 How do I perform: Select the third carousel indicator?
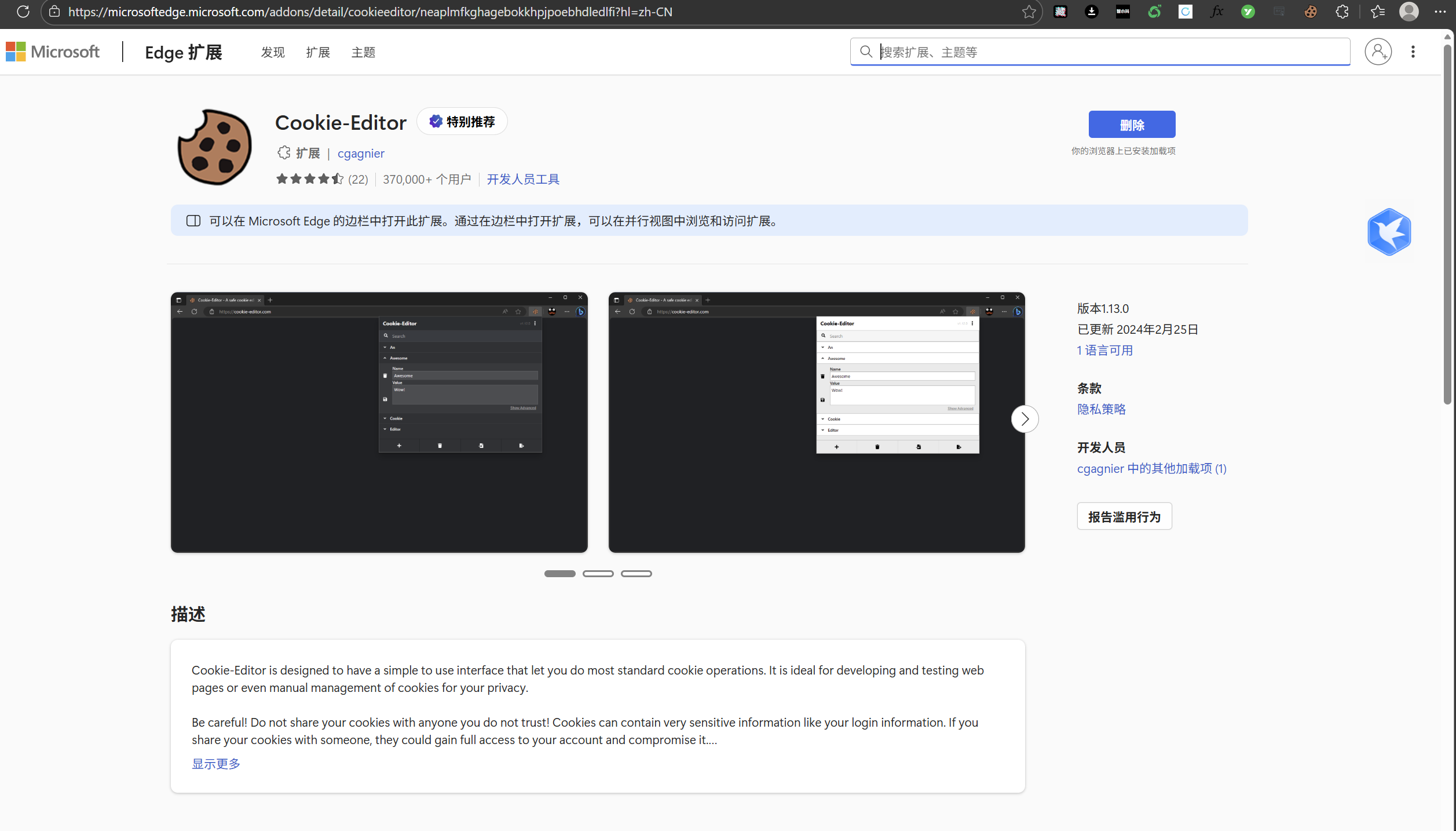636,574
